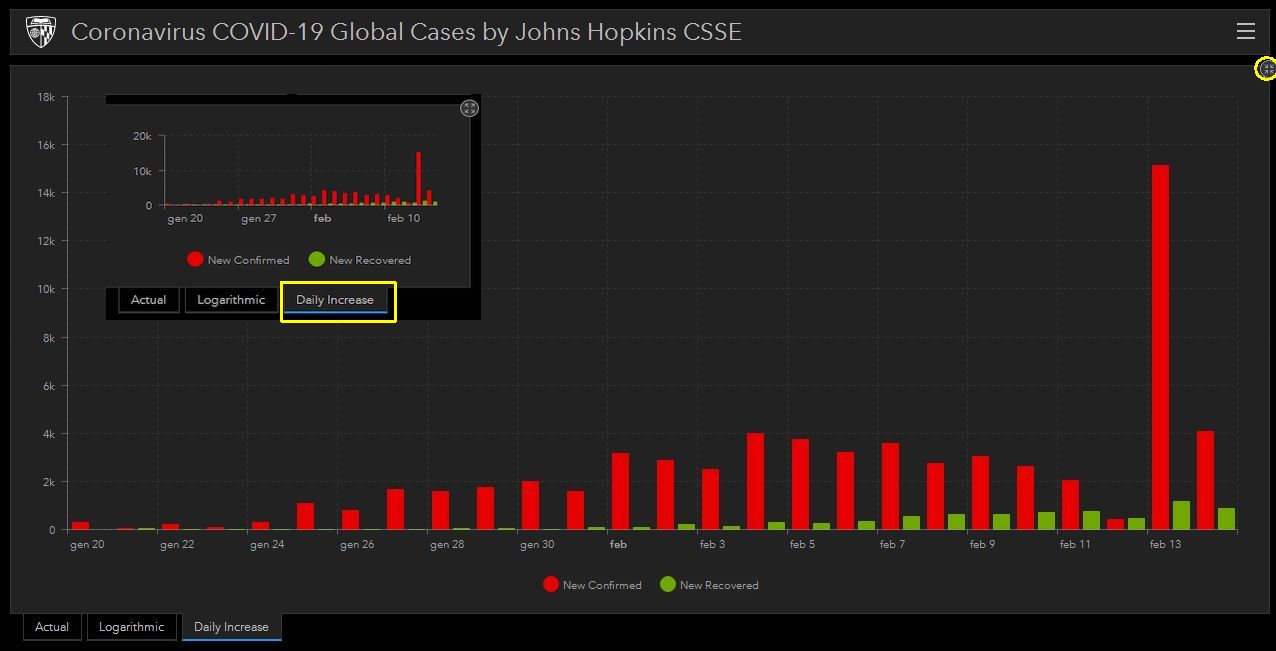Click the Johns Hopkins shield logo
The image size is (1276, 651).
(41, 32)
